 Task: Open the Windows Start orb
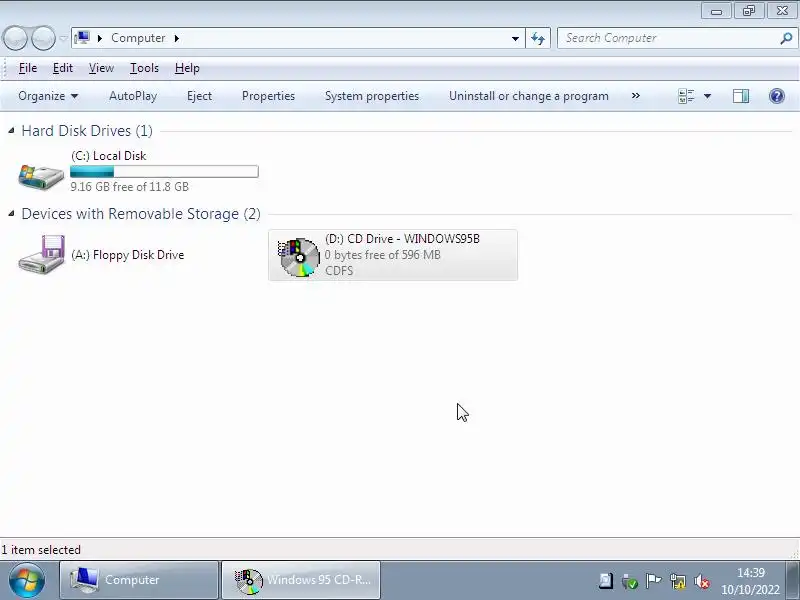26,581
